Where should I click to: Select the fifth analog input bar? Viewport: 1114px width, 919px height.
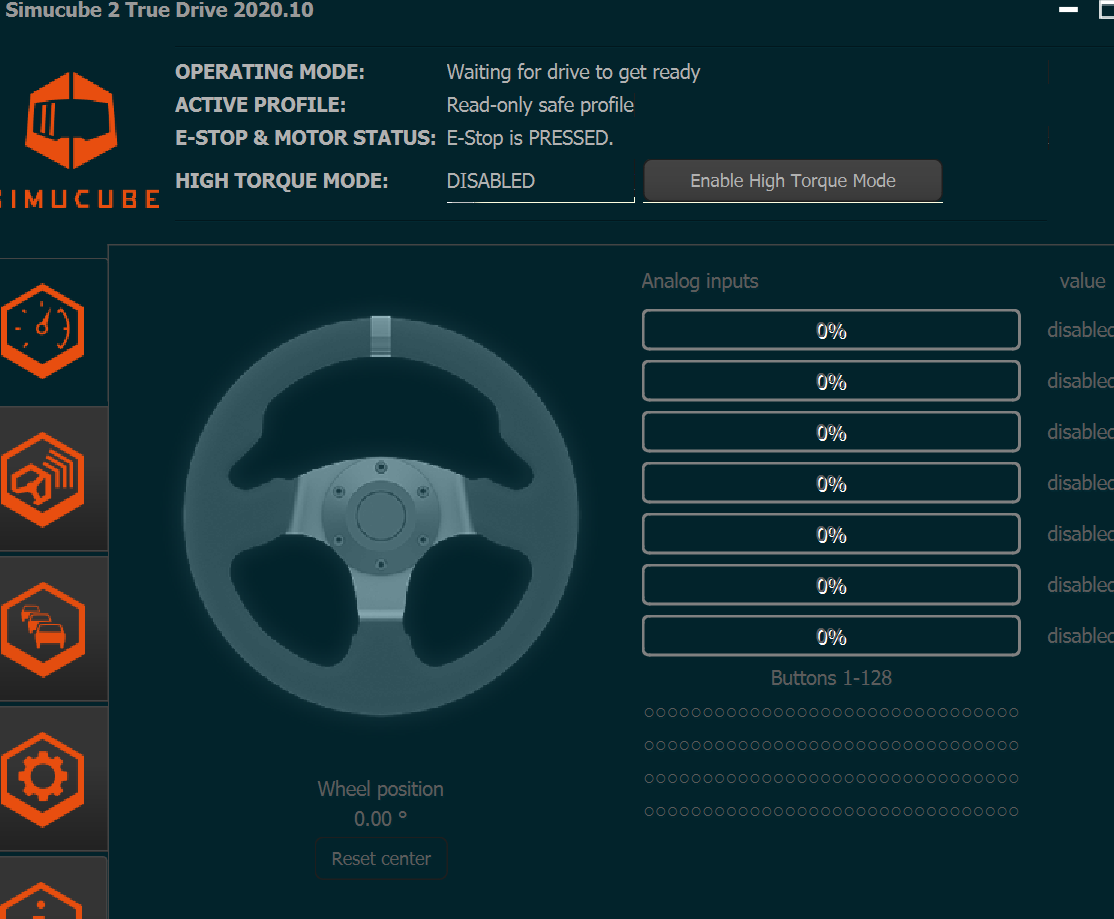(x=831, y=534)
